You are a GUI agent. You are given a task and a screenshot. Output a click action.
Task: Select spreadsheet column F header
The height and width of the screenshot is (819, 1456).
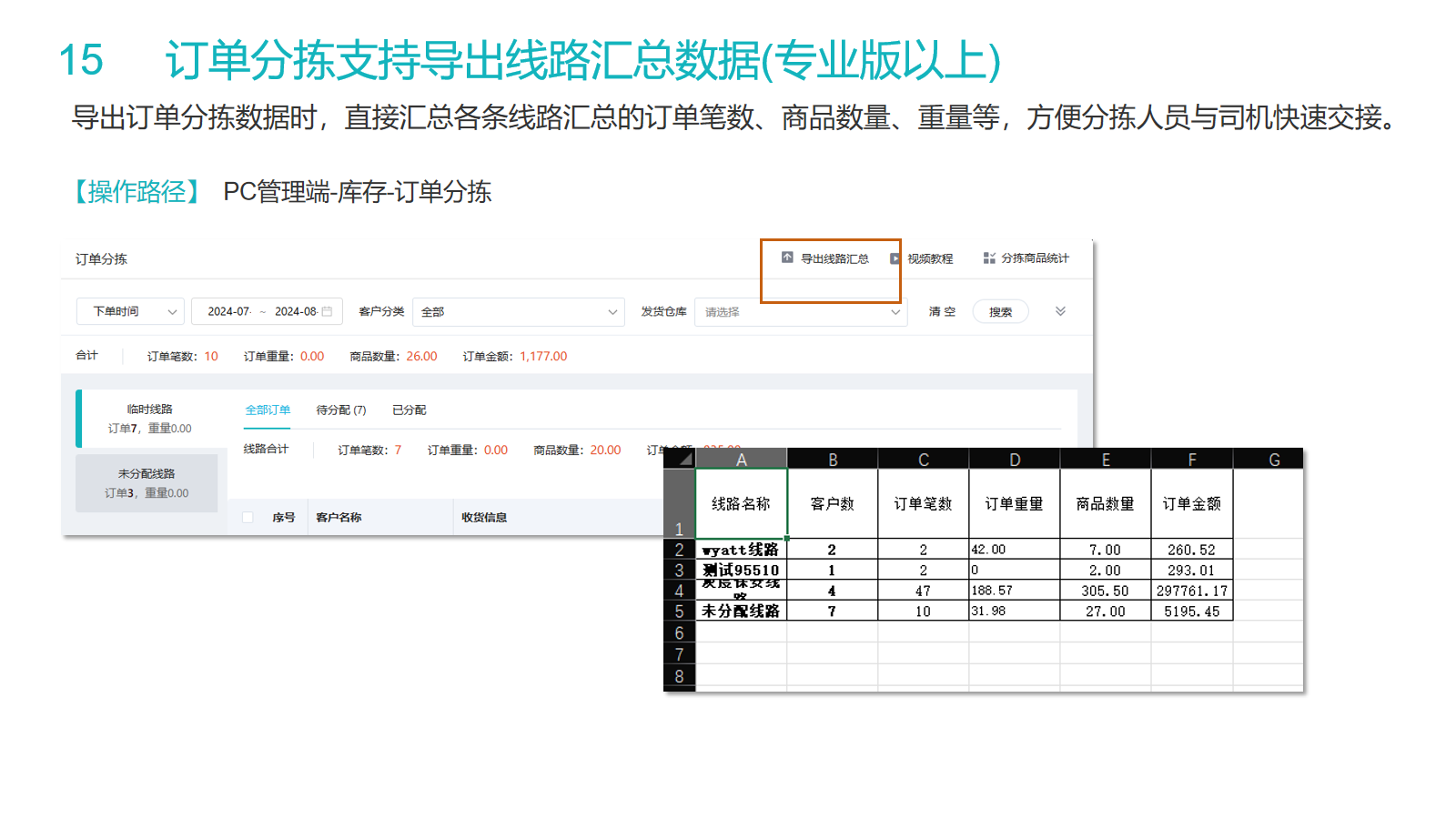click(x=1192, y=460)
